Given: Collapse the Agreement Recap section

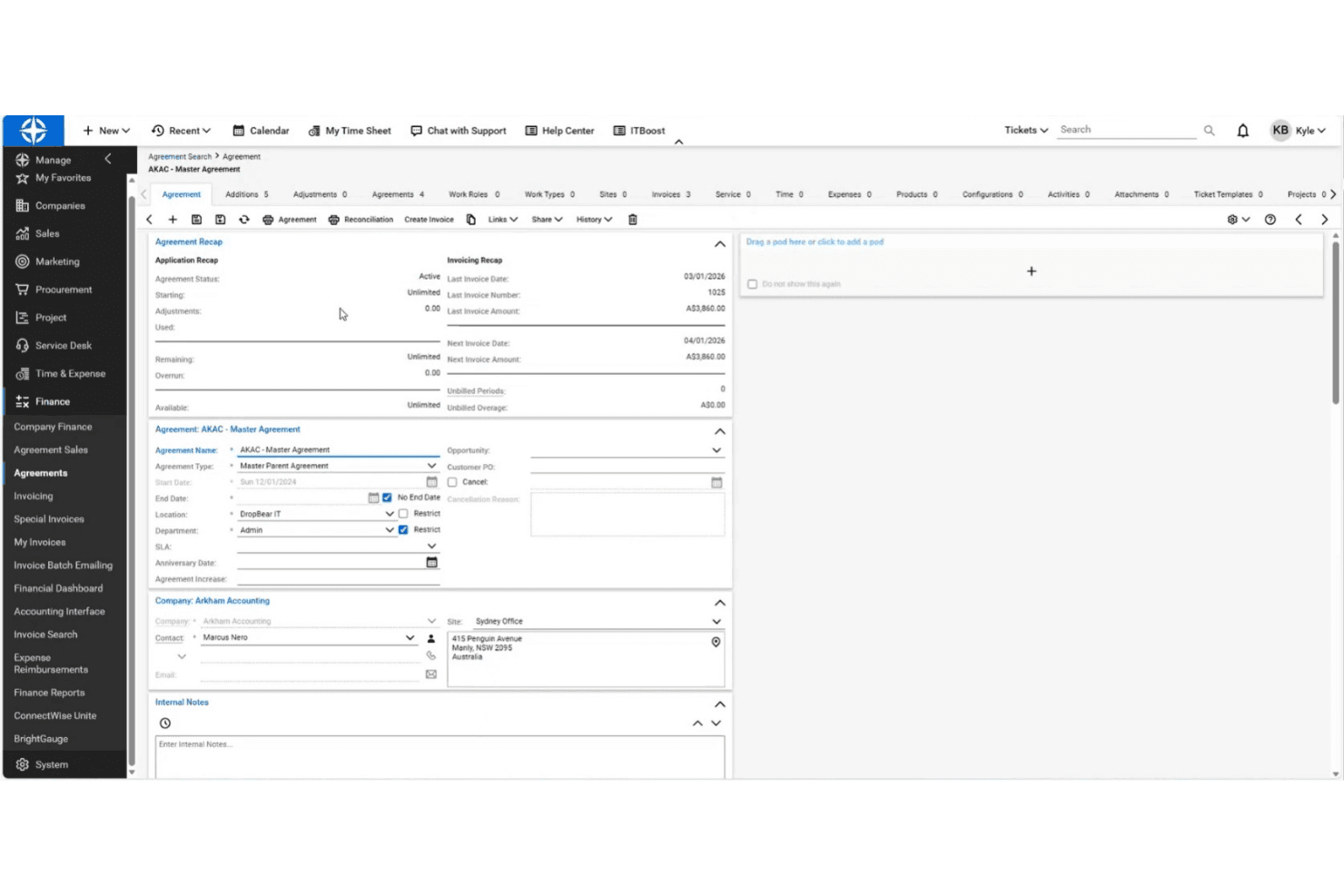Looking at the screenshot, I should 719,244.
